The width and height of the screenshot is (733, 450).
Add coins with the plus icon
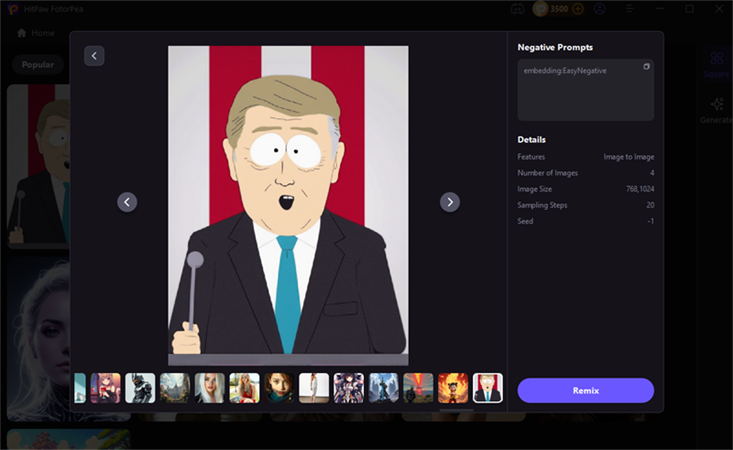578,9
